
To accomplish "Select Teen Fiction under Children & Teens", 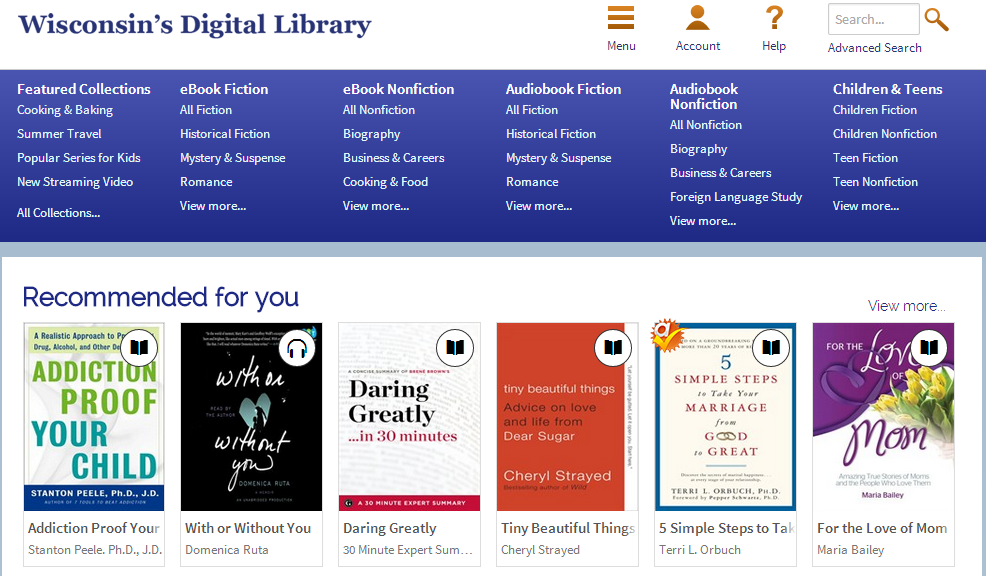I will 865,158.
